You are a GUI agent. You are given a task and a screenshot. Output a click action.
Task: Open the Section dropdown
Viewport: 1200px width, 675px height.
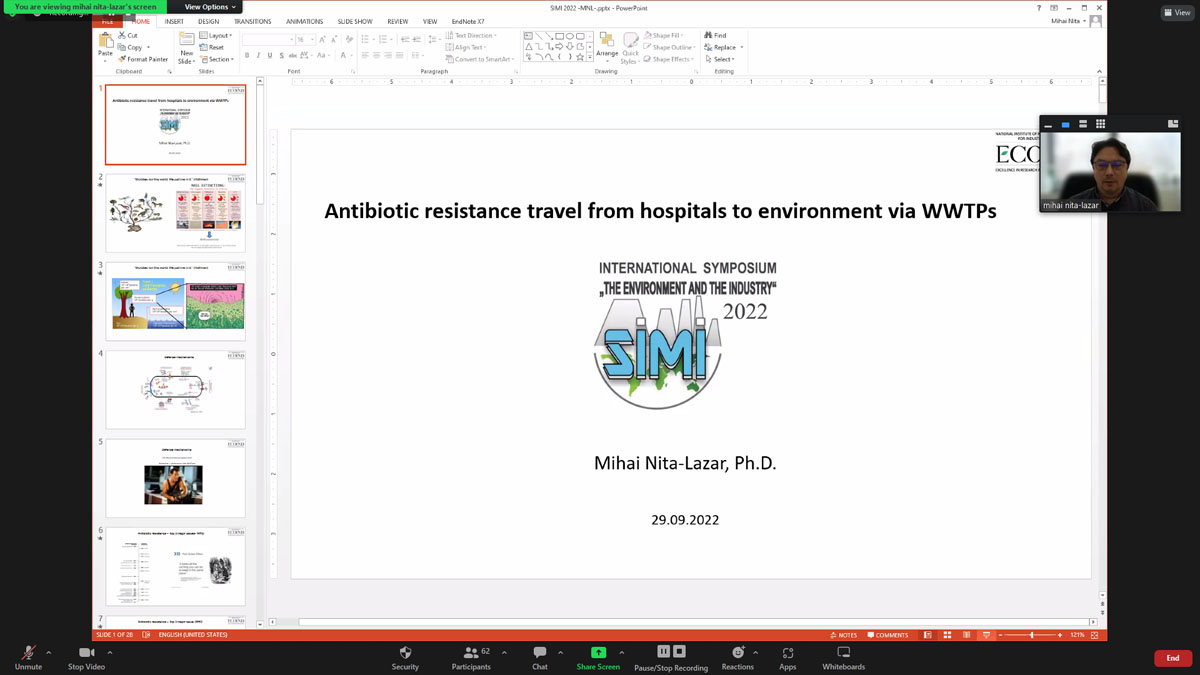[x=216, y=59]
